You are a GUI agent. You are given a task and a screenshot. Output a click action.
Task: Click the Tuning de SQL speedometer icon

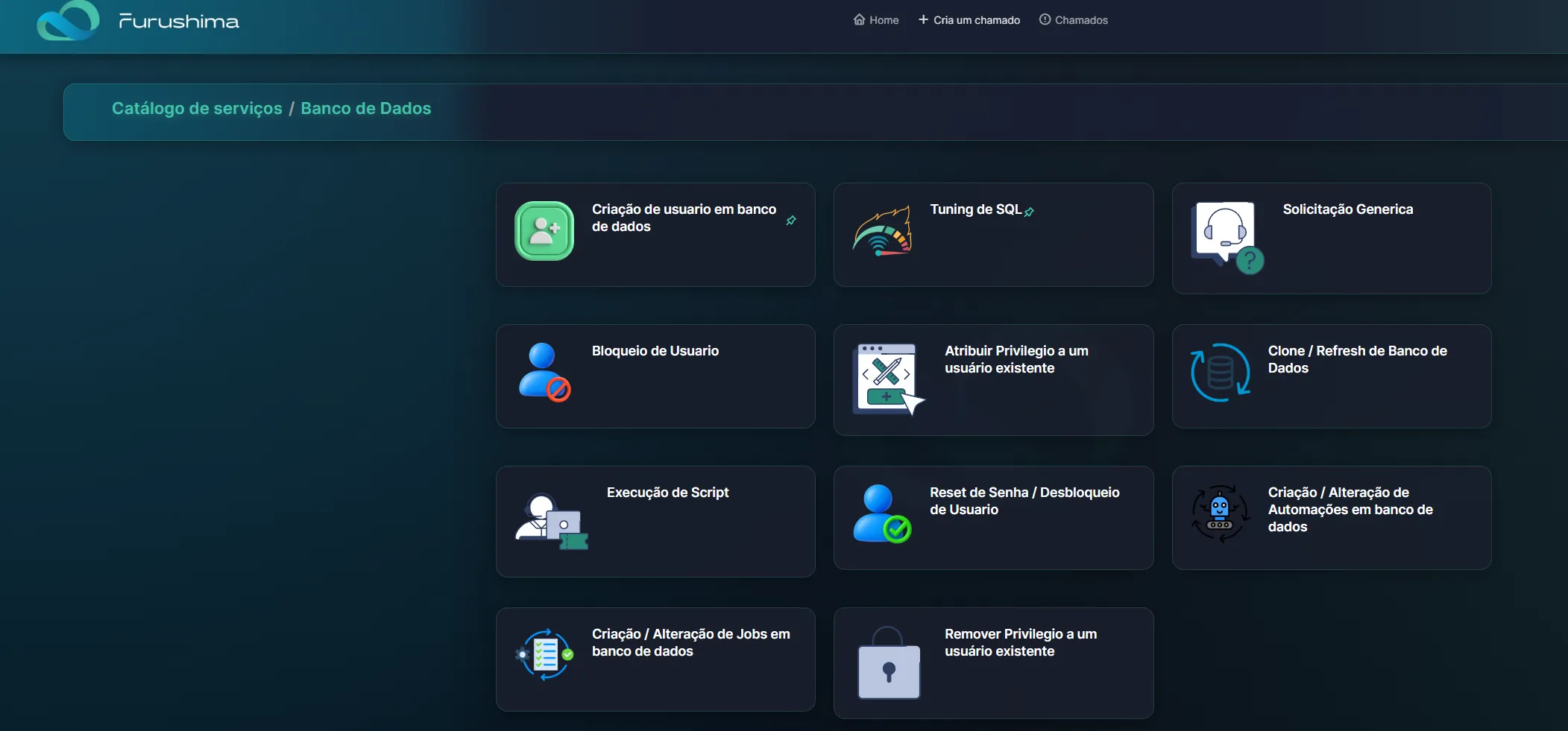pyautogui.click(x=882, y=231)
